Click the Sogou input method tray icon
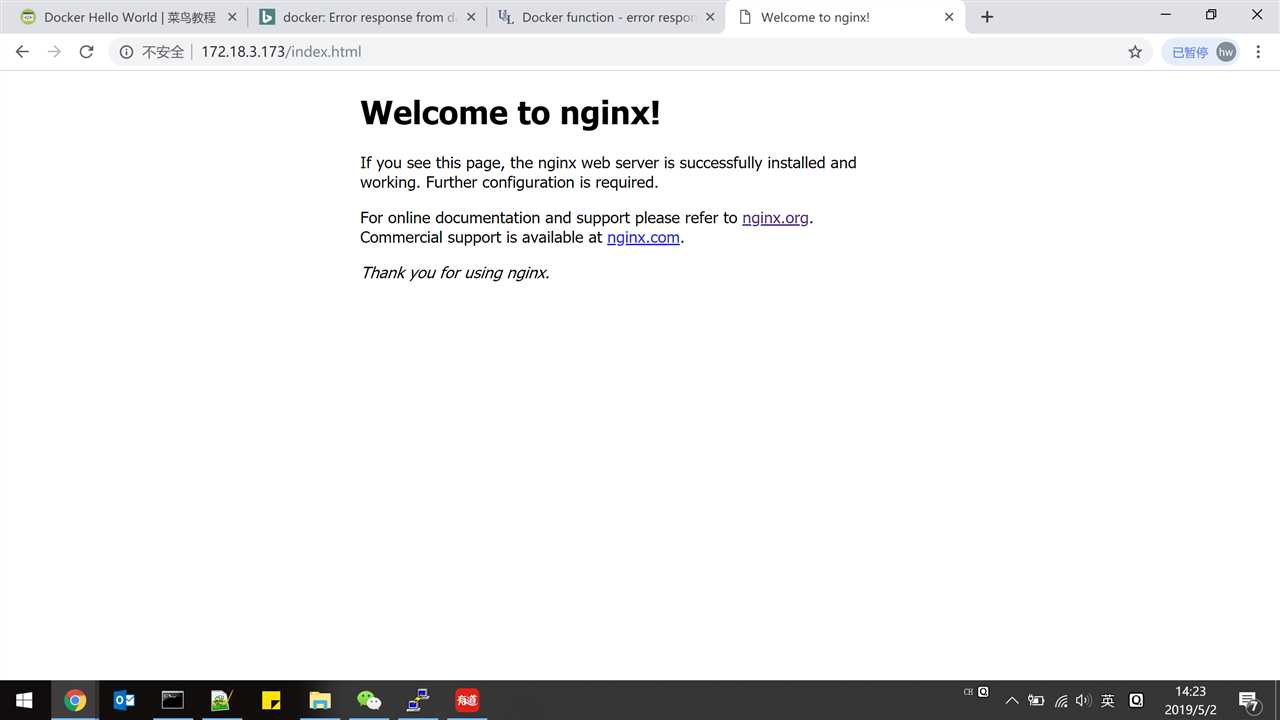The width and height of the screenshot is (1280, 720). 1136,701
